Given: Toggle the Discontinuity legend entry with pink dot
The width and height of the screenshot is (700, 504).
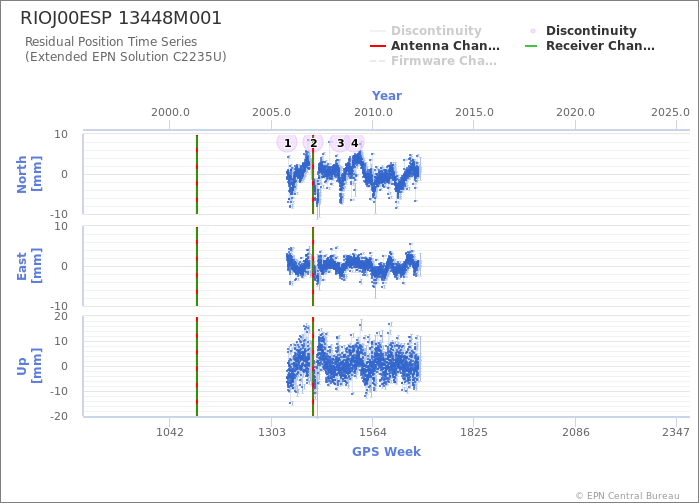Looking at the screenshot, I should point(583,31).
